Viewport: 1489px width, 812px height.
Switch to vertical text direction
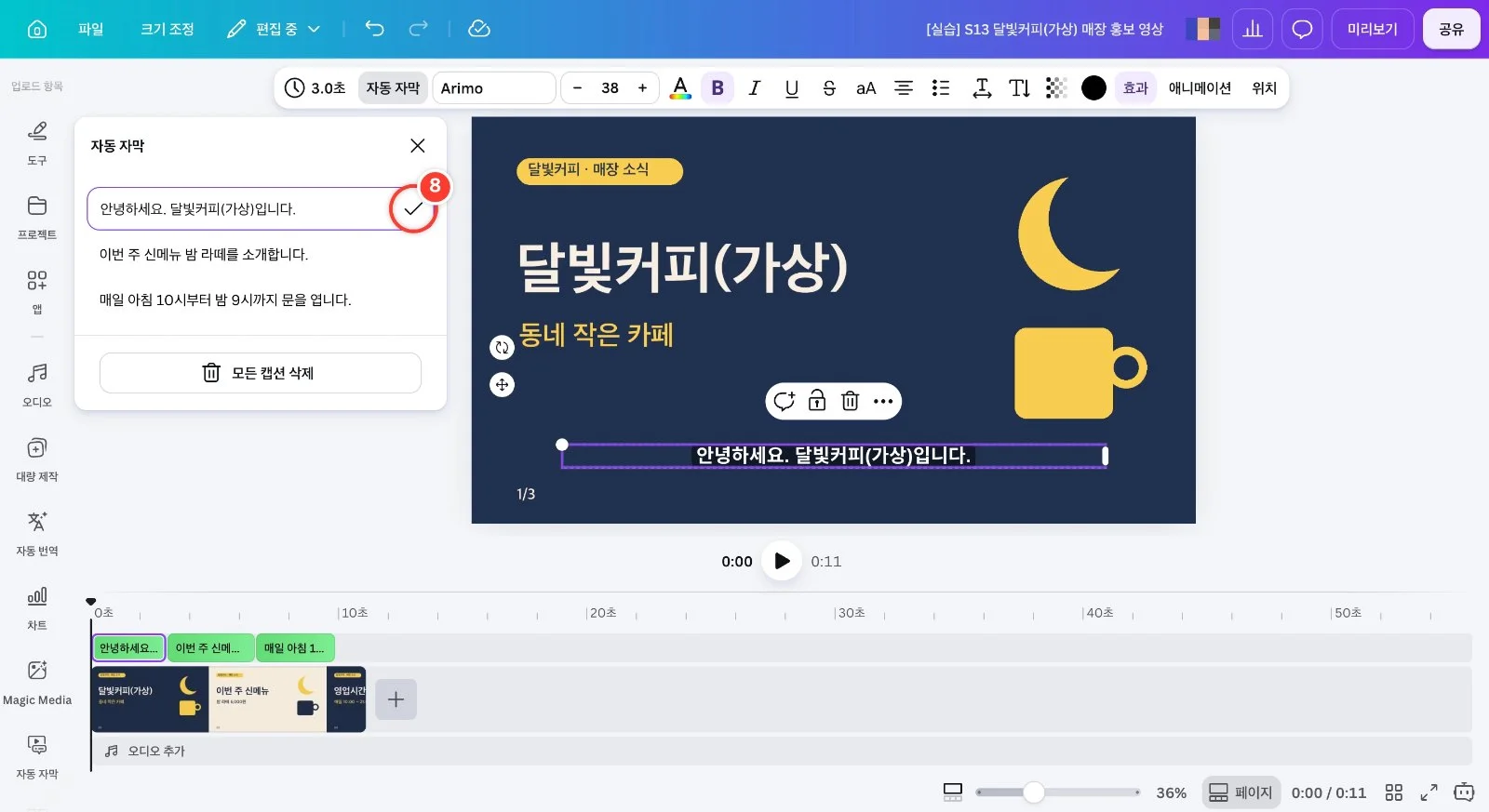[x=1019, y=87]
